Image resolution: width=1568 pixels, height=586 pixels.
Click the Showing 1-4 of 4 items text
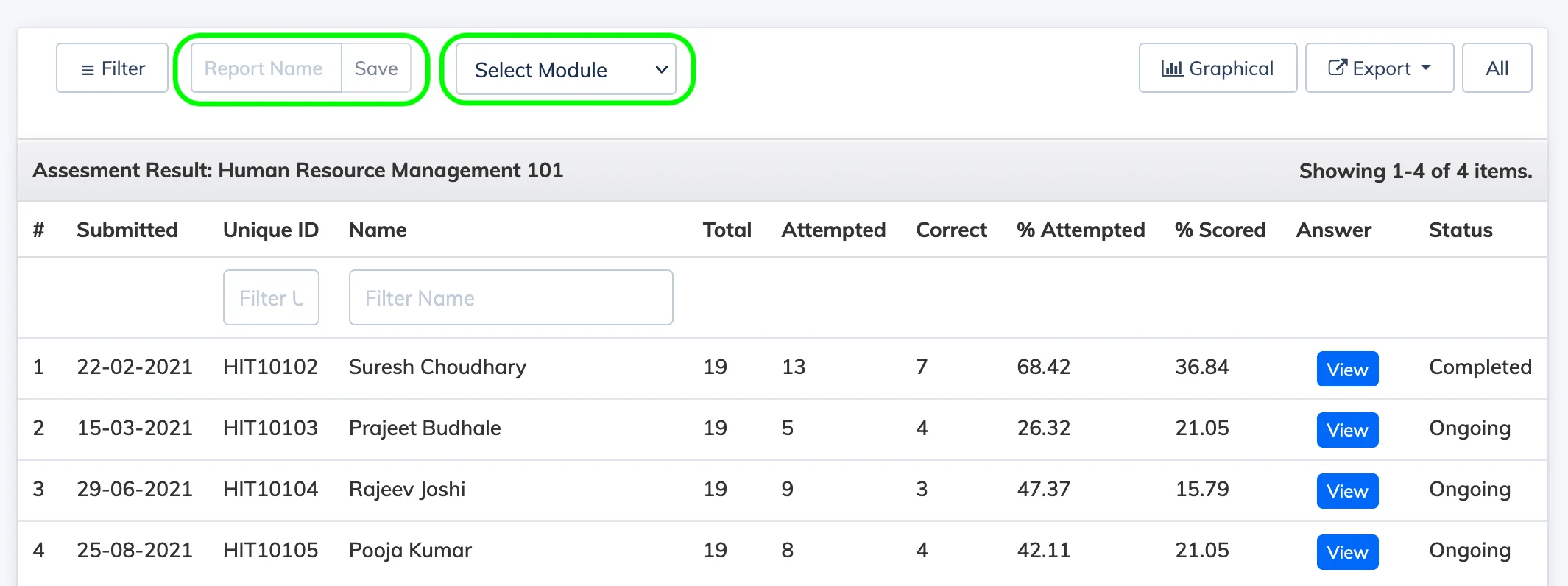coord(1416,171)
